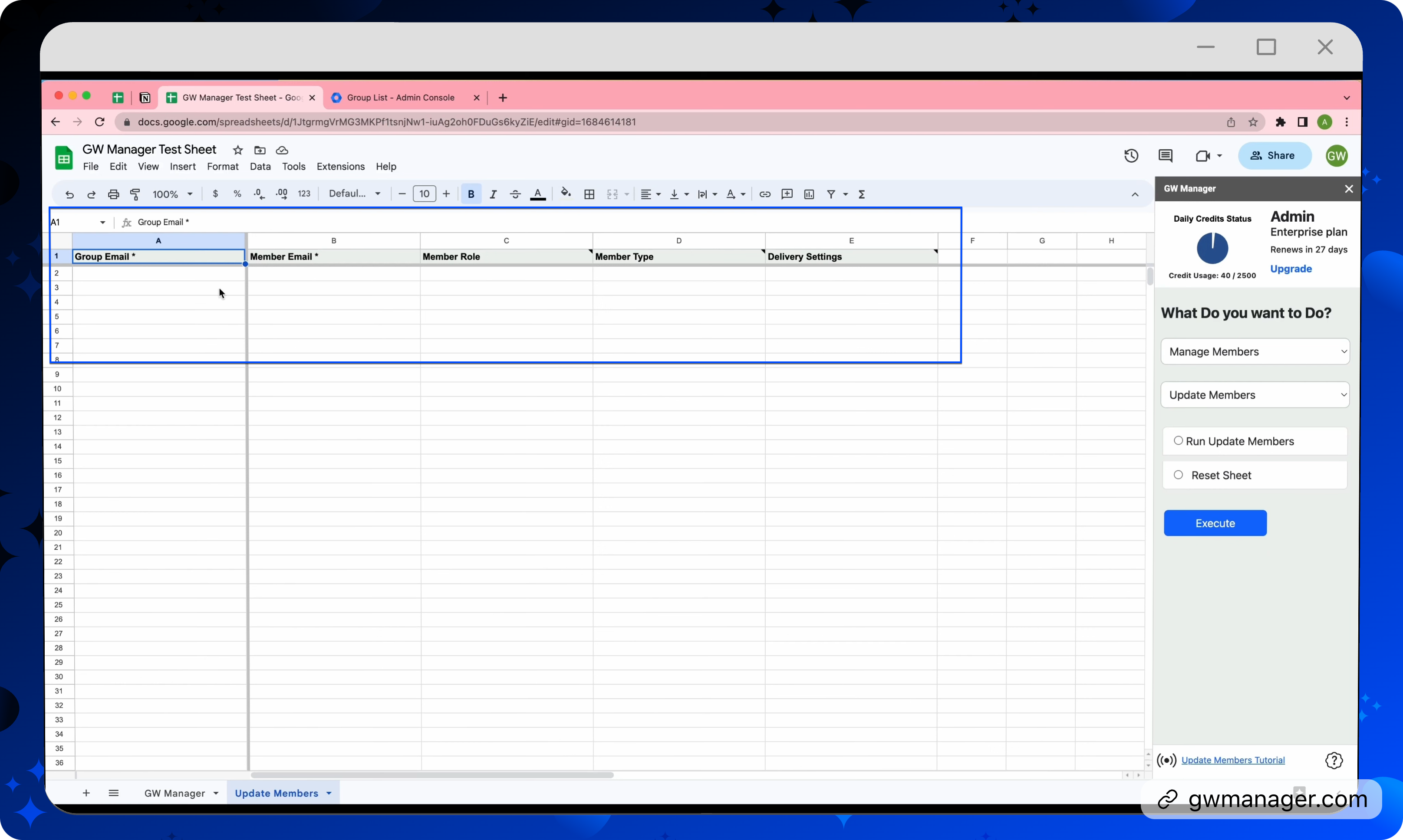Click the Insert chart icon
The height and width of the screenshot is (840, 1403).
pyautogui.click(x=809, y=194)
